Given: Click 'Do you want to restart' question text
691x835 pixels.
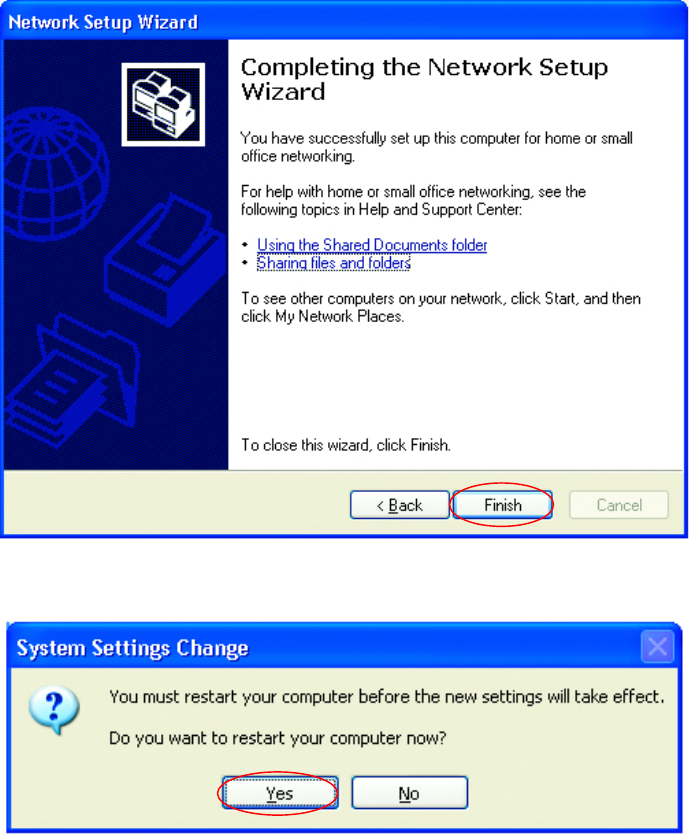Looking at the screenshot, I should (x=277, y=738).
